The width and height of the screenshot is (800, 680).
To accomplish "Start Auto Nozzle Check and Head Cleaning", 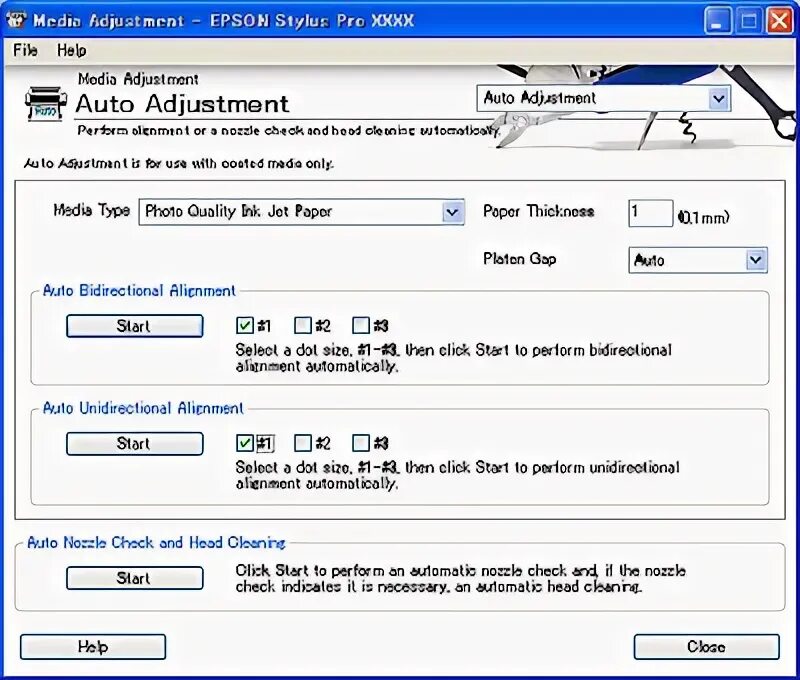I will click(135, 578).
